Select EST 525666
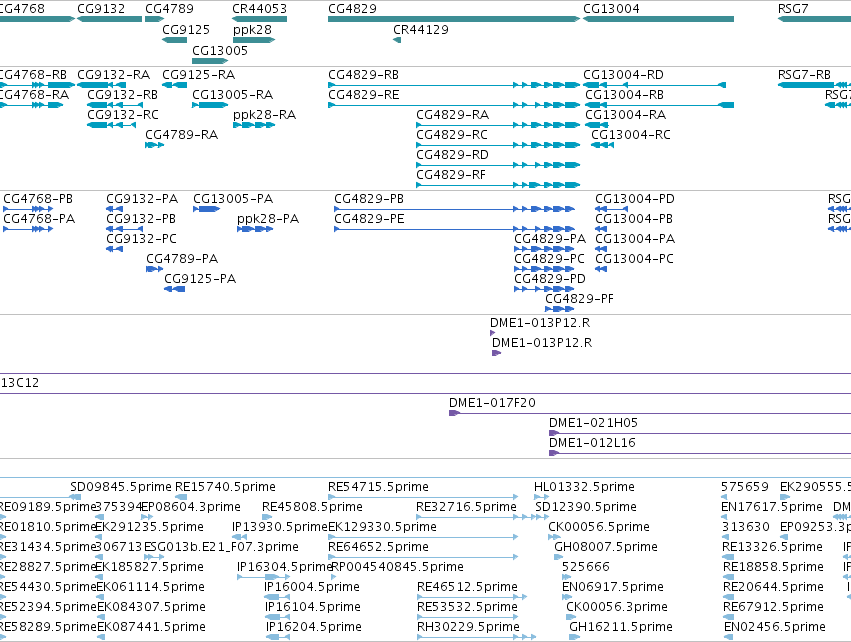This screenshot has width=851, height=642. pos(586,567)
